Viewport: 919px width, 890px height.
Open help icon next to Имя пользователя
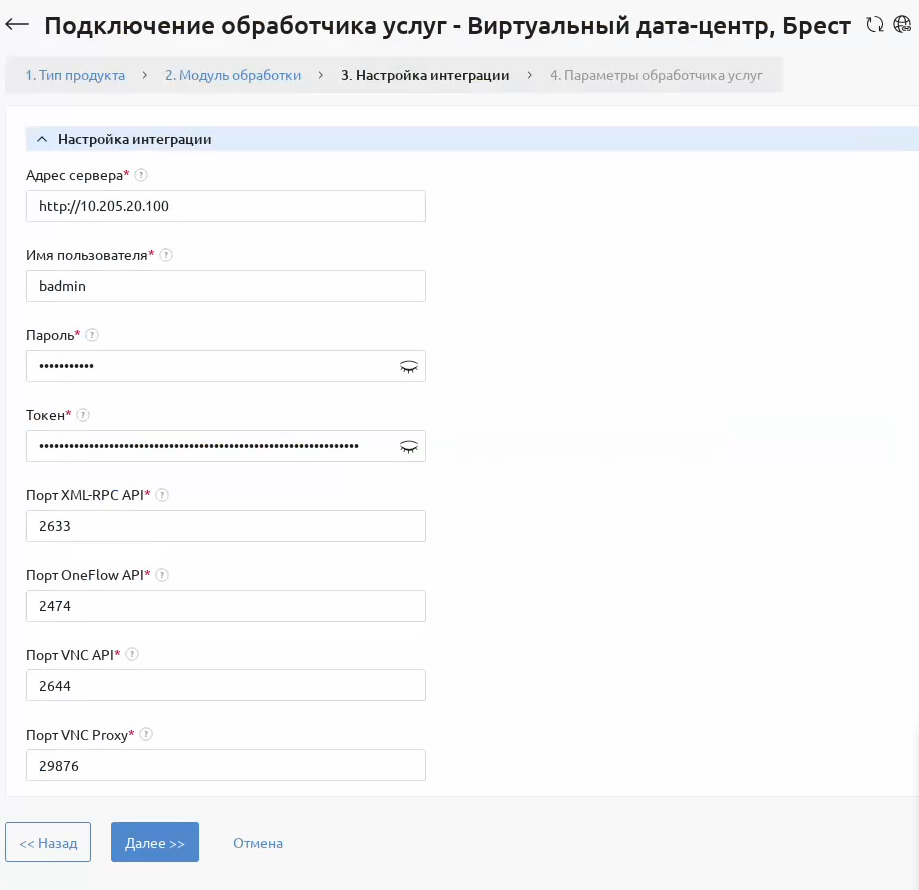(x=166, y=255)
